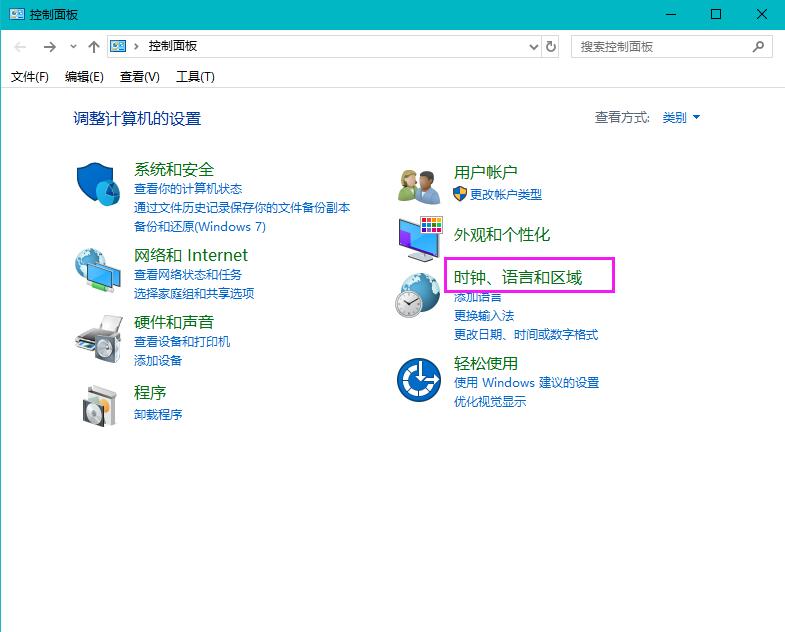Screen dimensions: 785x632
Task: Click the title bar control panel icon
Action: tap(17, 14)
